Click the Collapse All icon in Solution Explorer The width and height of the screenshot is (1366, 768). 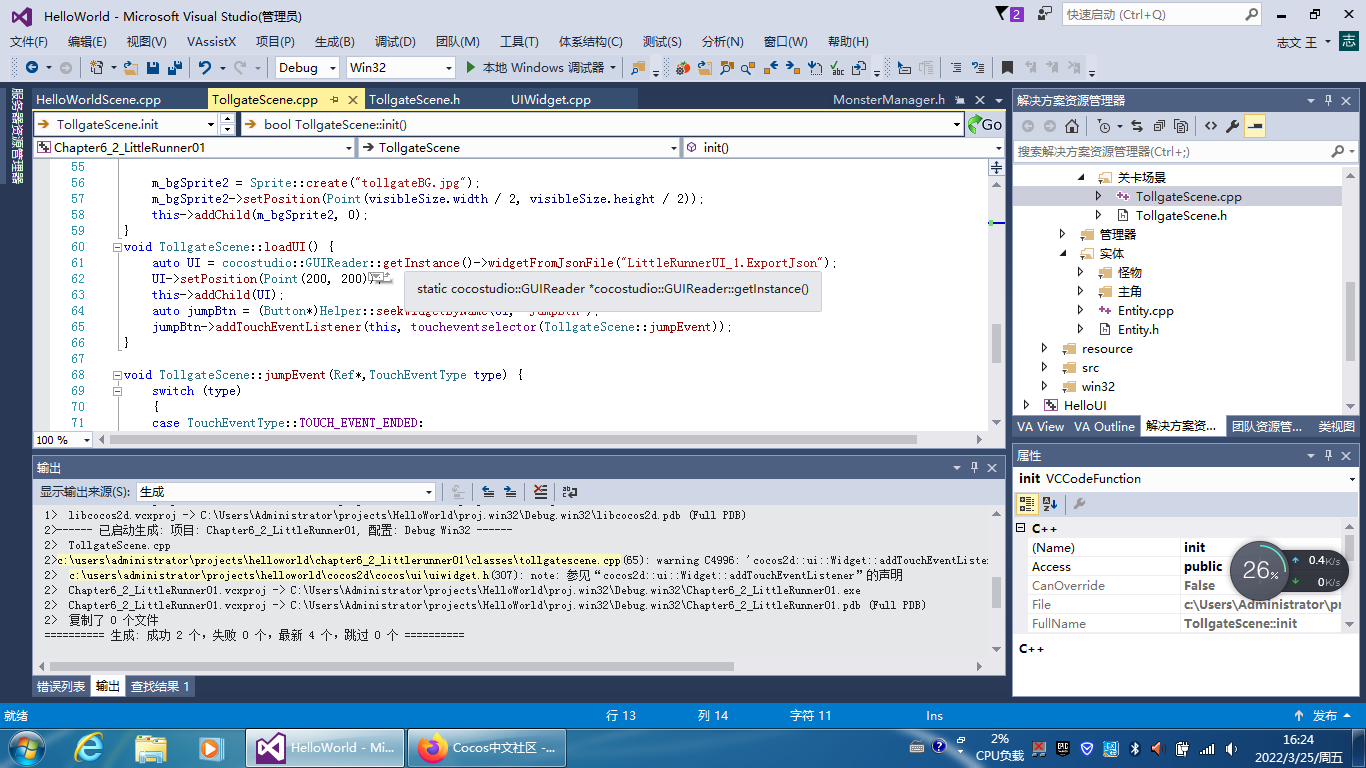(x=1159, y=127)
